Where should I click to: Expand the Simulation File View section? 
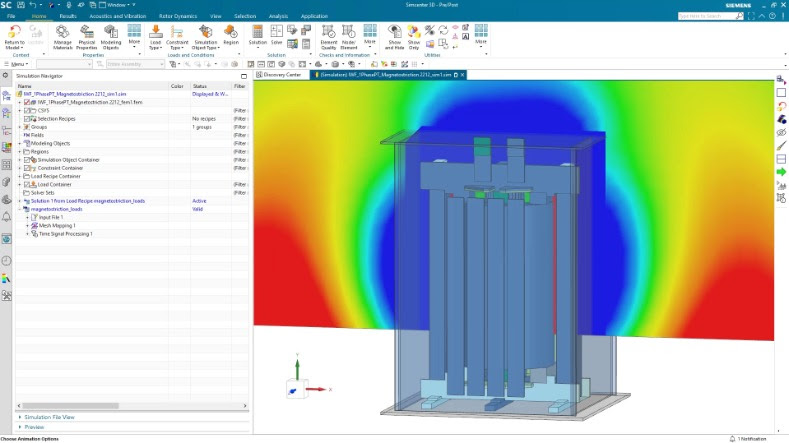pos(49,417)
